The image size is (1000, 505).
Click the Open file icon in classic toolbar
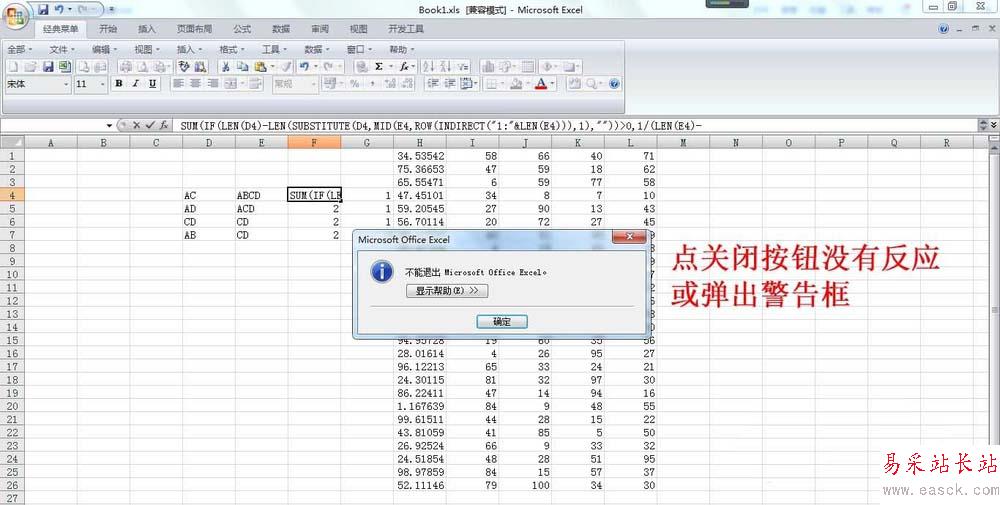30,66
